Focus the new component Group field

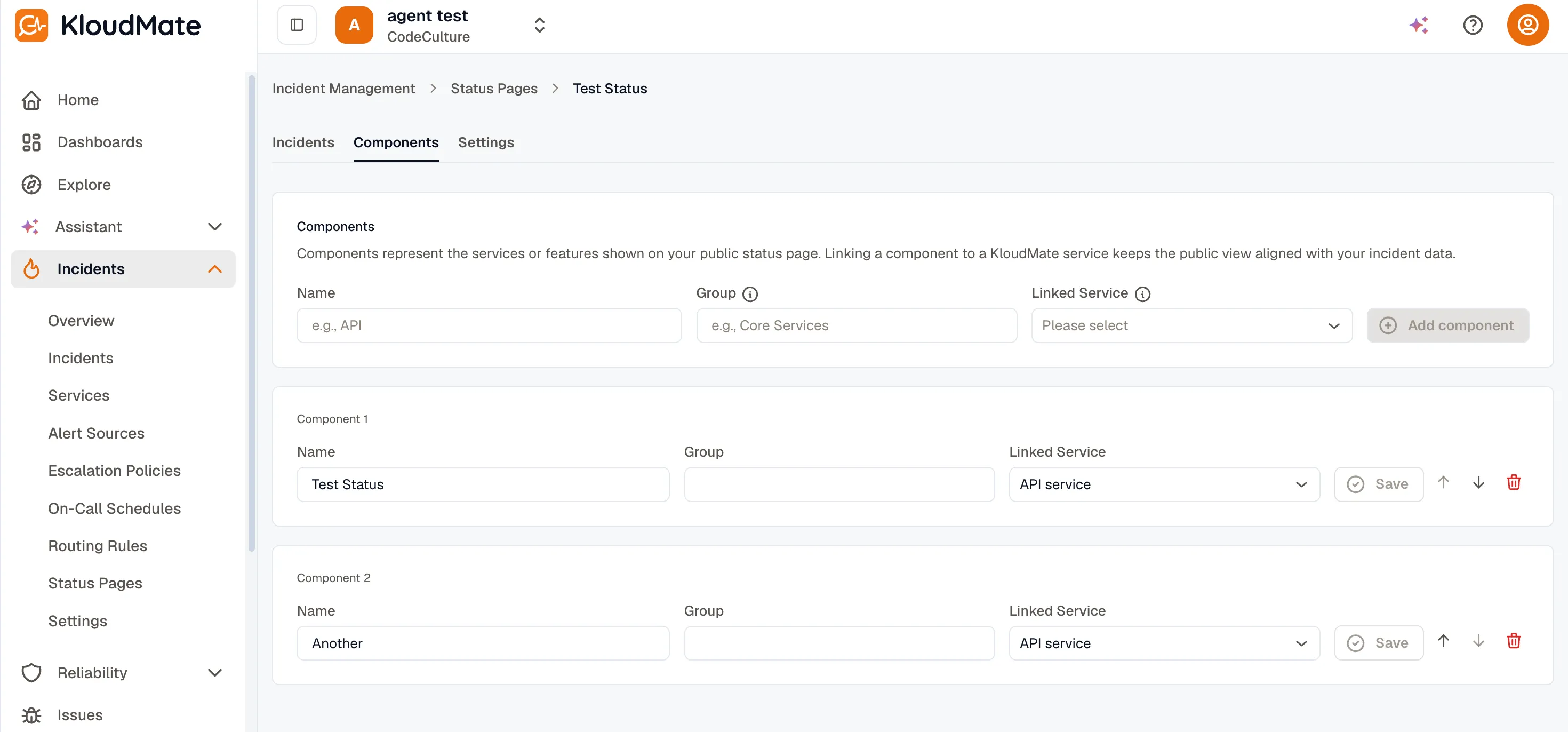click(857, 325)
